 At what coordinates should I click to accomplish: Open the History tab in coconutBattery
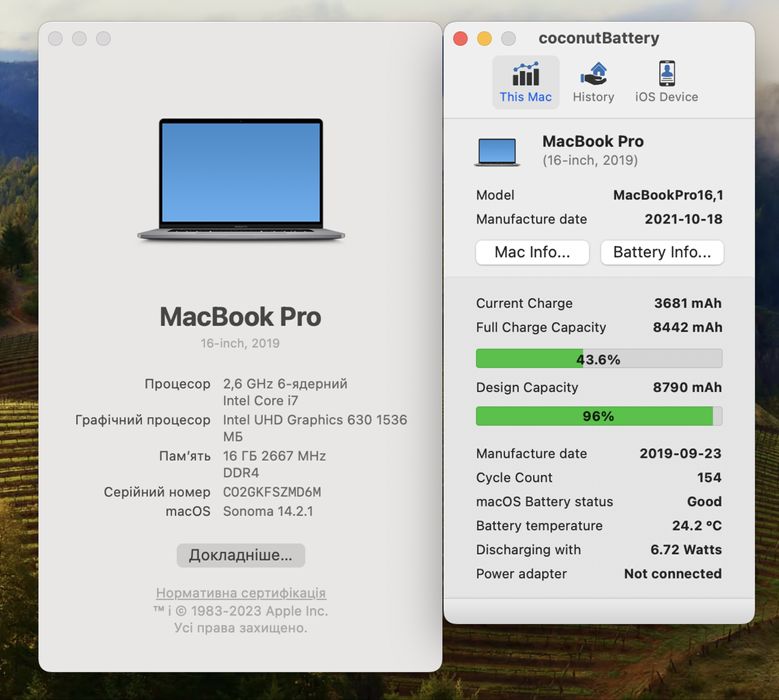593,82
